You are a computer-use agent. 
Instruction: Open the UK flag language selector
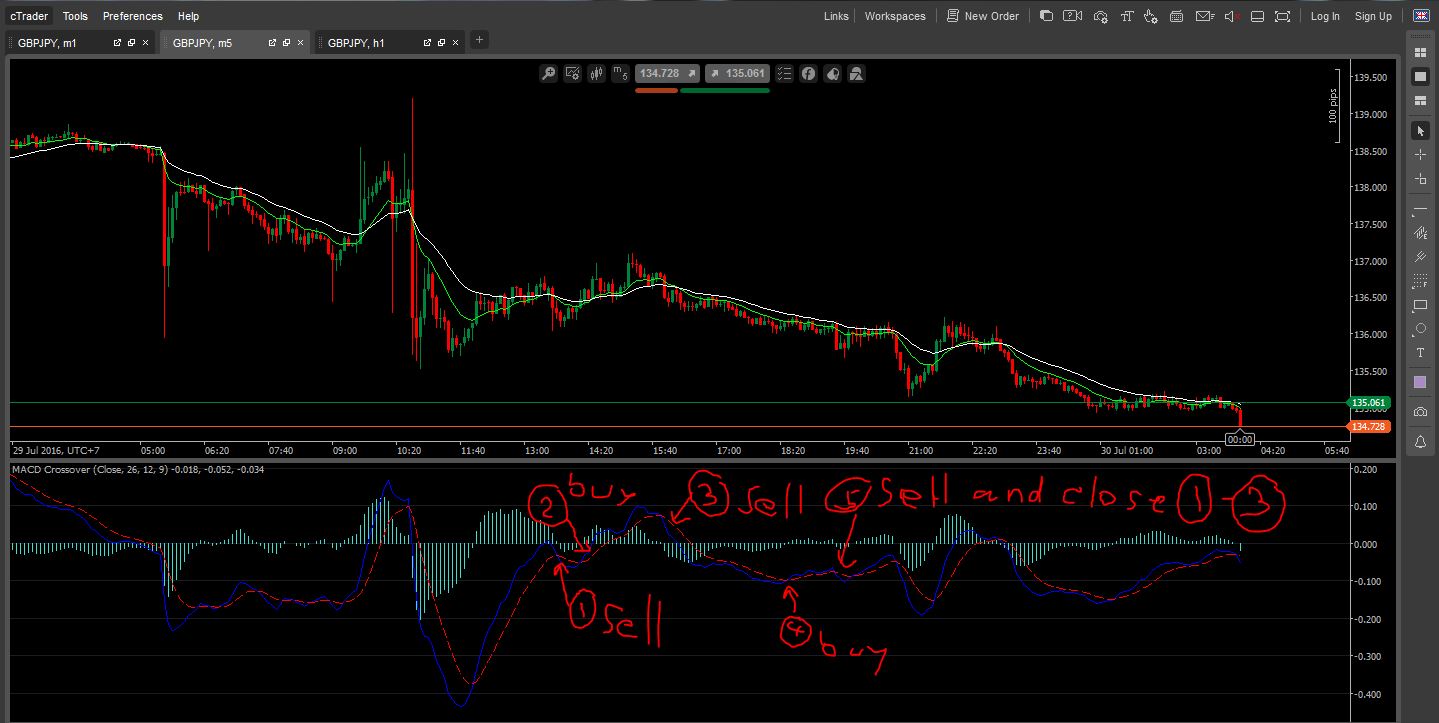pos(1420,16)
